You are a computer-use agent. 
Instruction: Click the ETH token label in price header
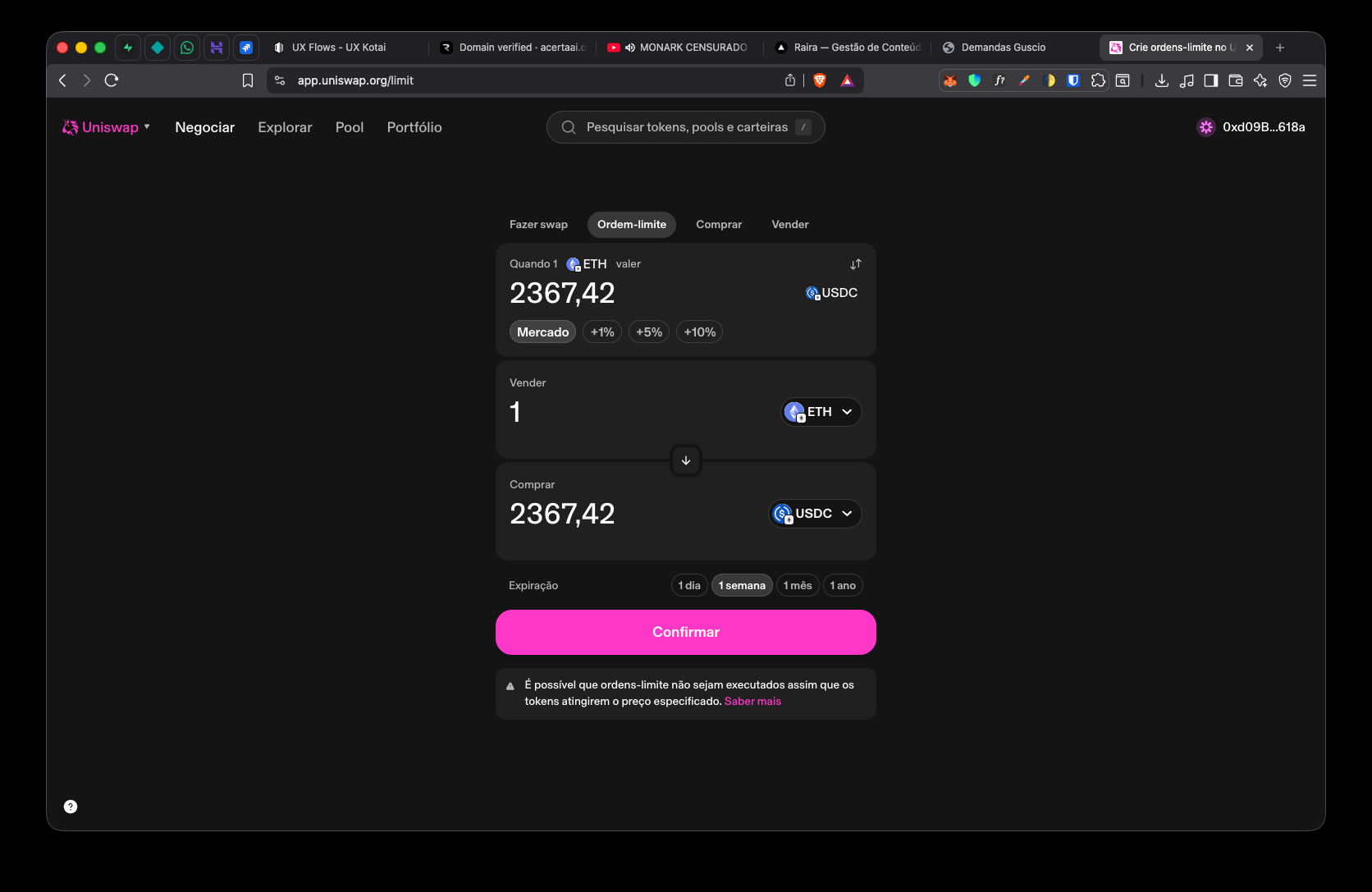pos(587,264)
